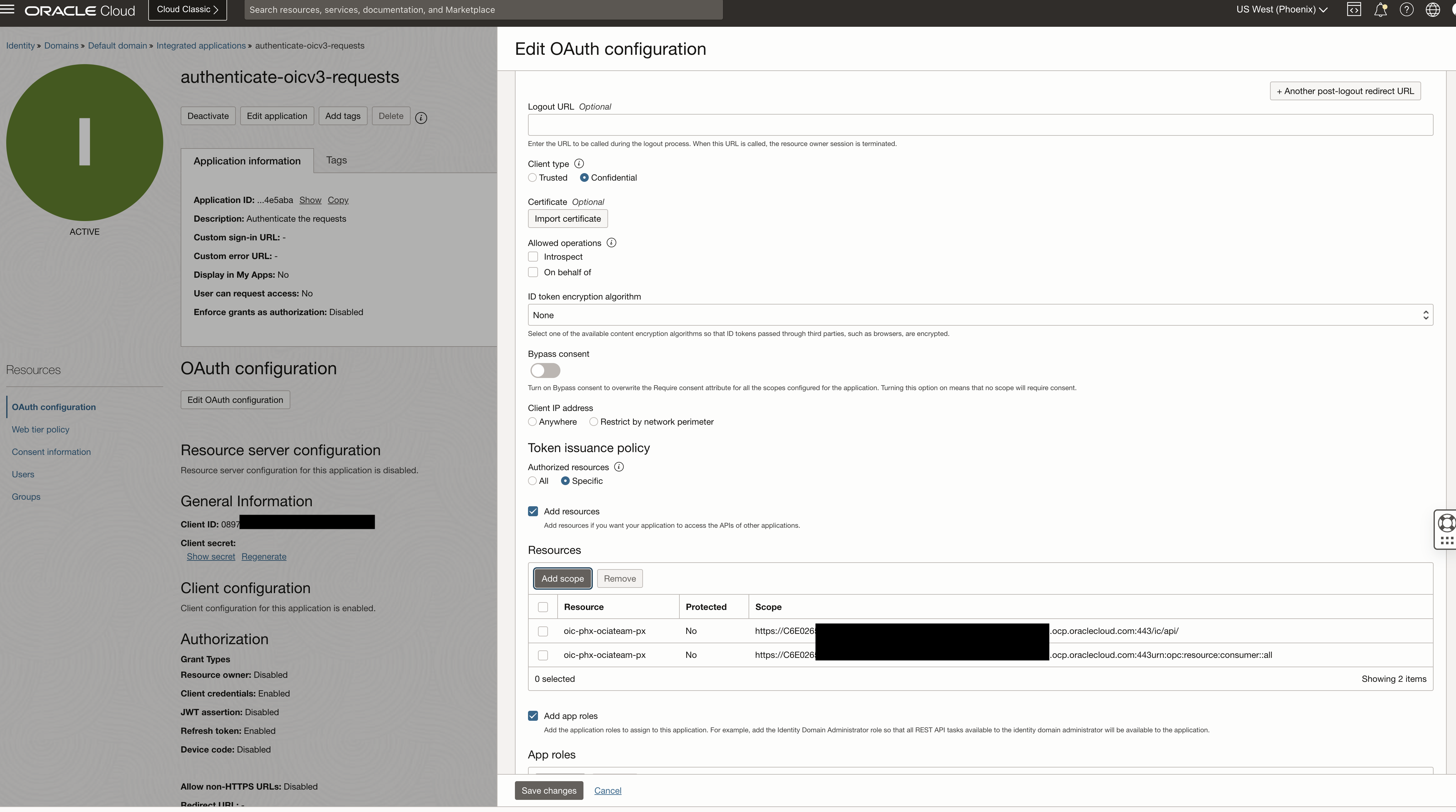1456x812 pixels.
Task: Open the hamburger navigation menu
Action: 7,10
